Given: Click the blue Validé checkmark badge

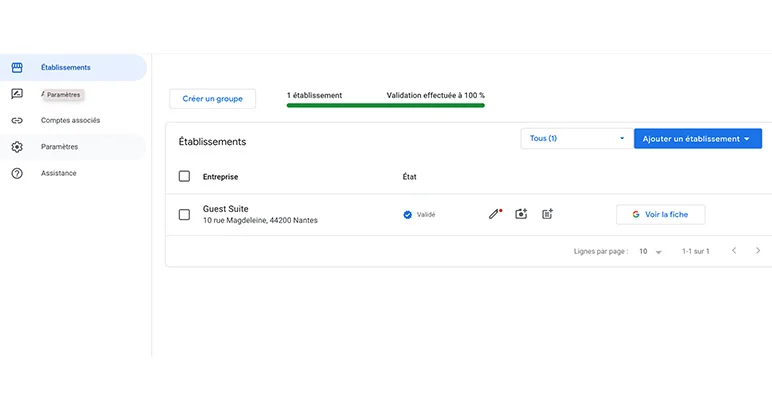Looking at the screenshot, I should [x=407, y=214].
